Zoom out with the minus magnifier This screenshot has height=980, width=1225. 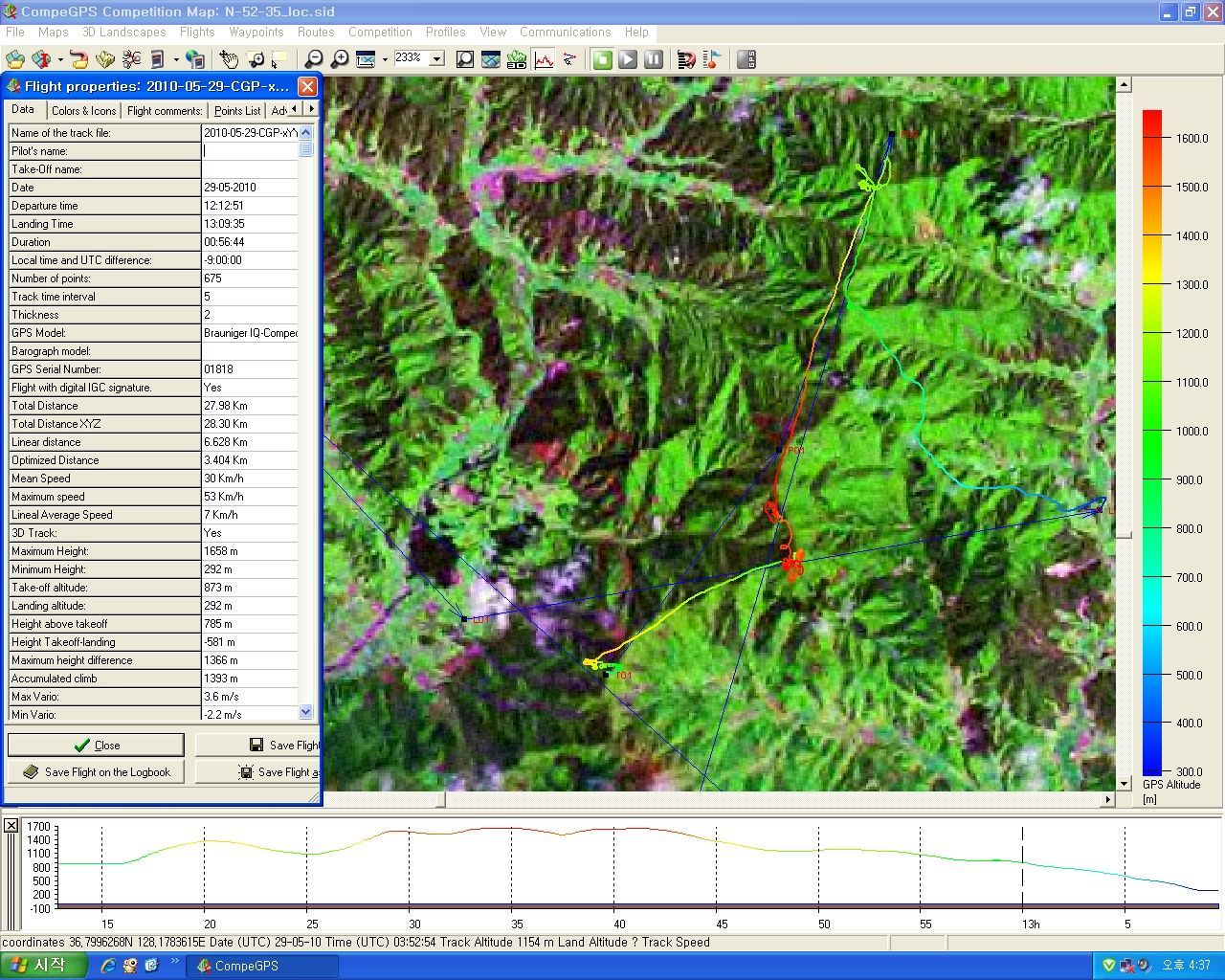[313, 59]
